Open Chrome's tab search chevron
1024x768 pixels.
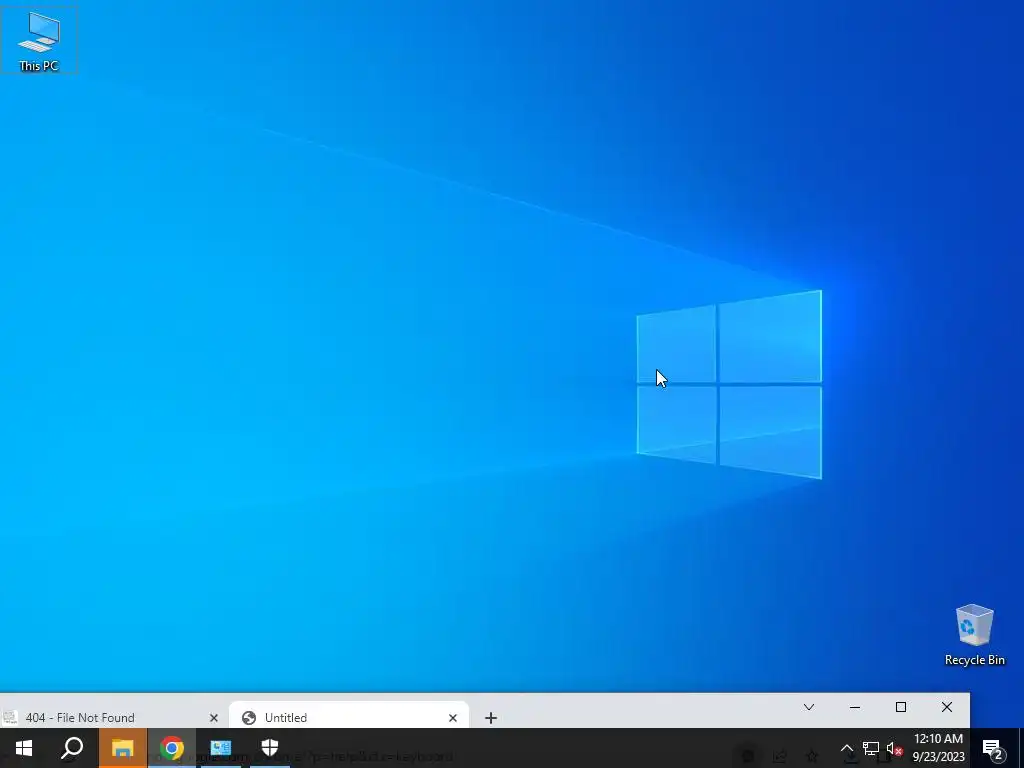coord(808,707)
